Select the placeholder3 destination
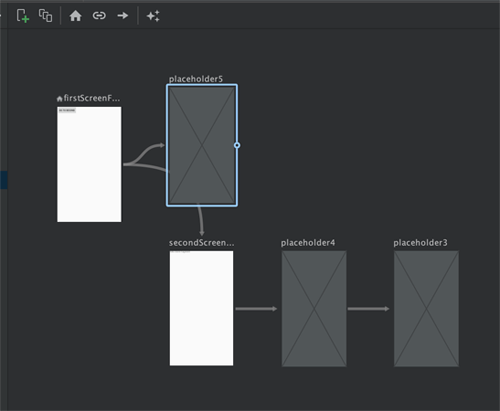 pos(426,309)
